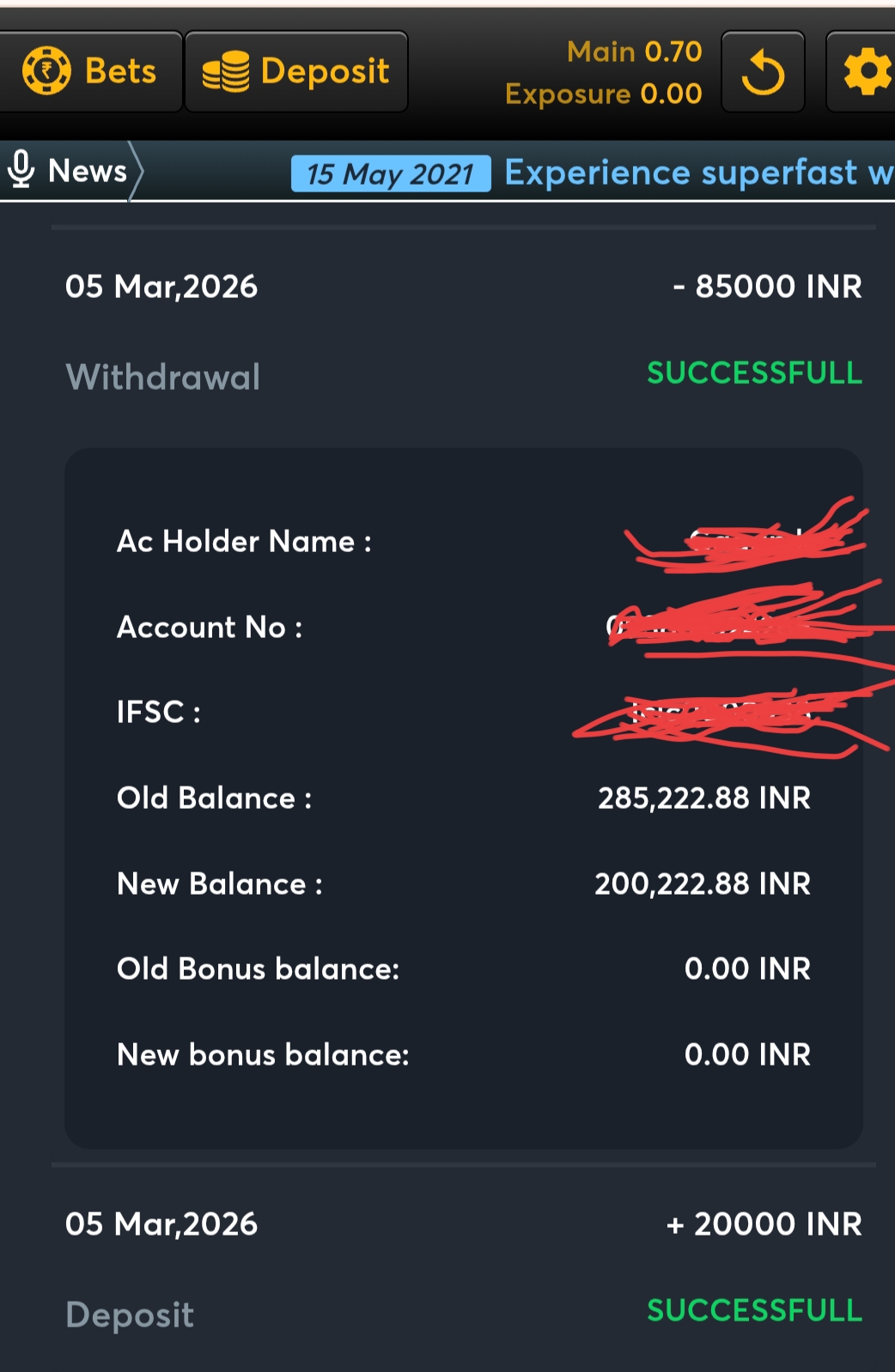Image resolution: width=895 pixels, height=1372 pixels.
Task: Open settings via the gear icon
Action: click(x=866, y=72)
